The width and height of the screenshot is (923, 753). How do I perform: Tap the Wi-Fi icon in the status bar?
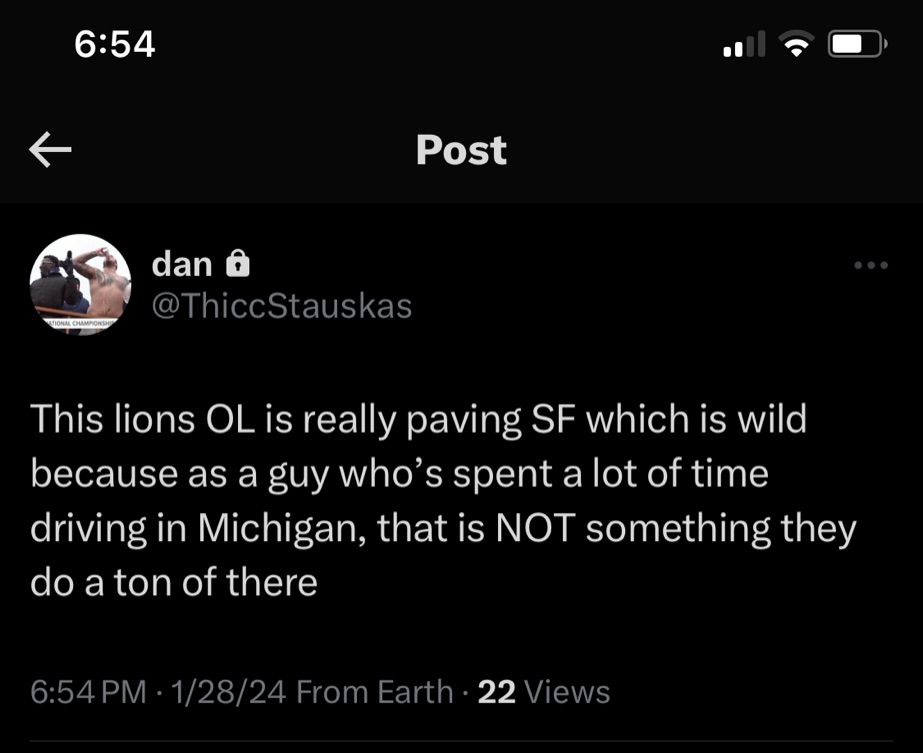tap(797, 44)
